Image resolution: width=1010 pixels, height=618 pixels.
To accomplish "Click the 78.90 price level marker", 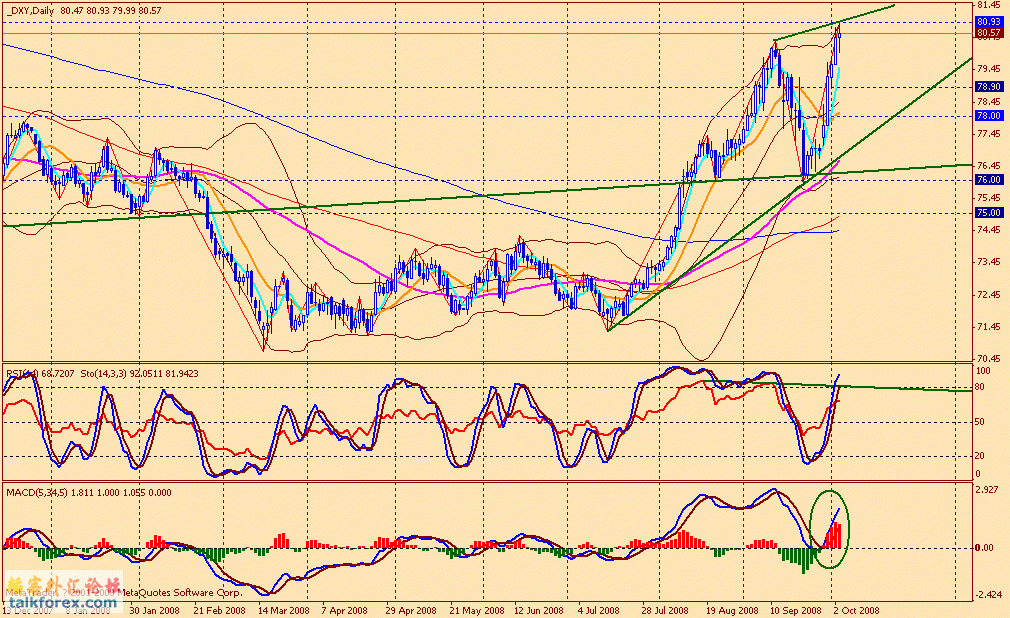I will [x=987, y=87].
